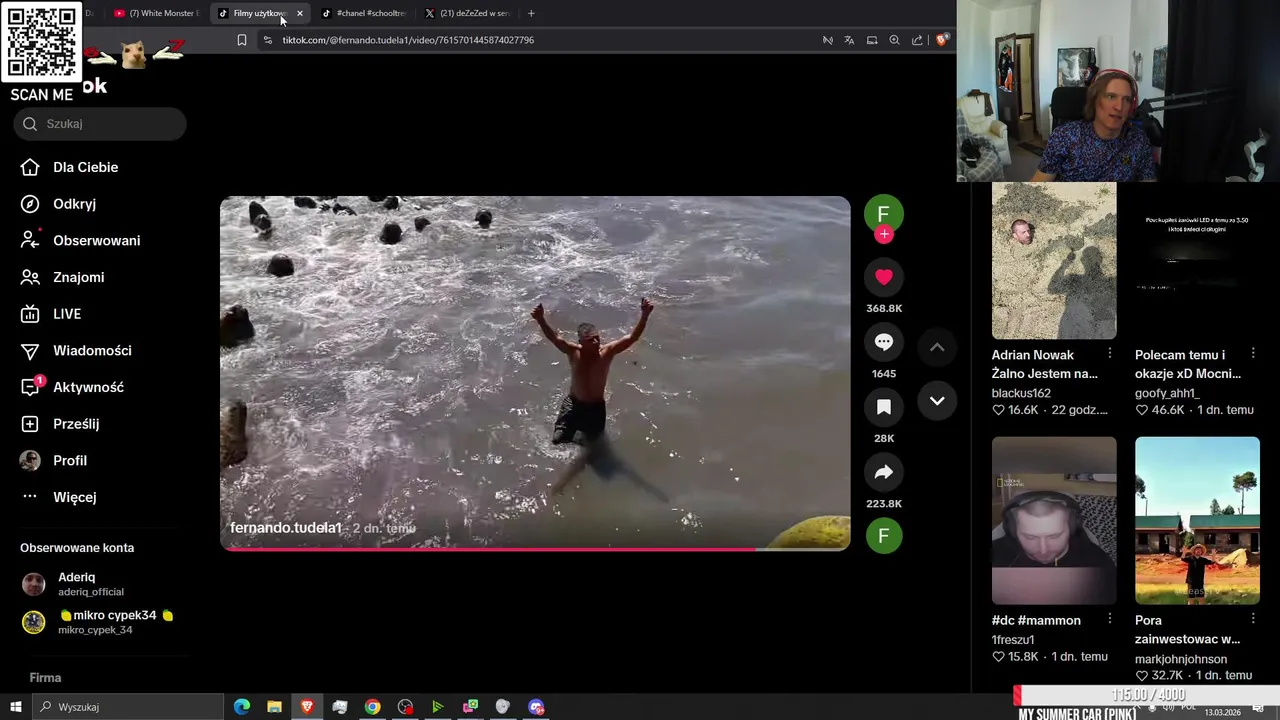
Task: Click the Szukaj search field
Action: [x=100, y=124]
